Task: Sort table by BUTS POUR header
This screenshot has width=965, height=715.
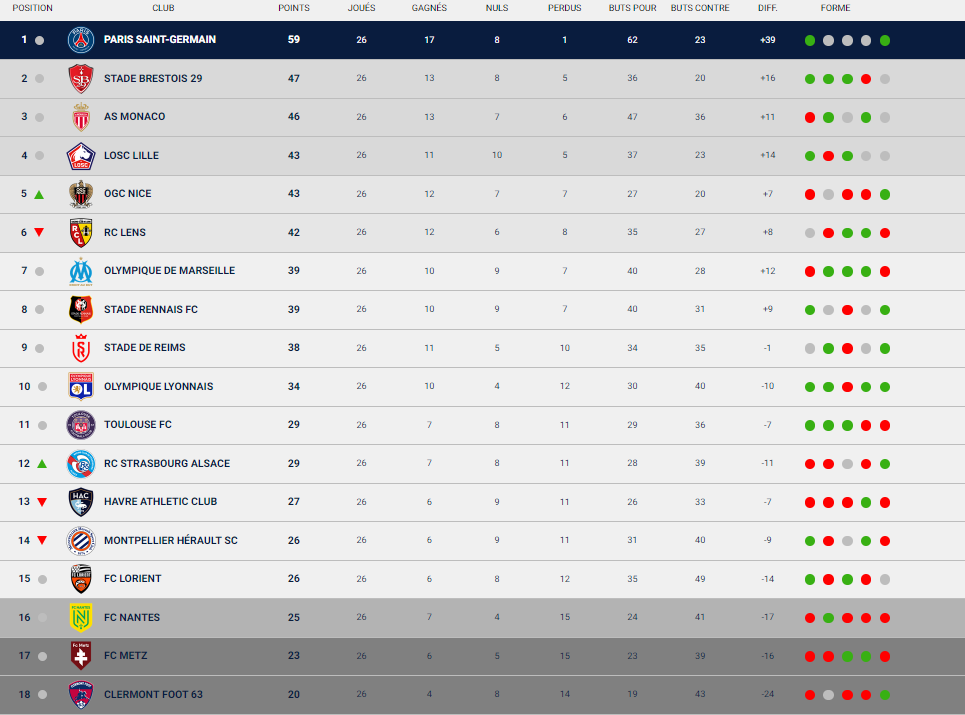Action: point(632,8)
